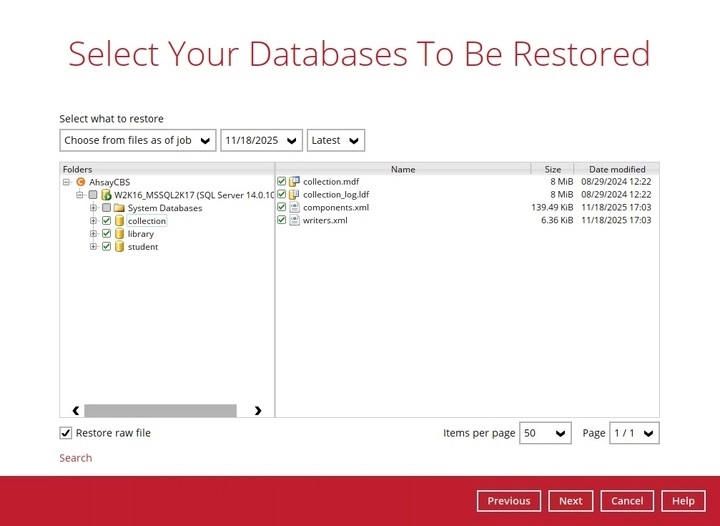Click the folder tree right scroll arrow
Image resolution: width=720 pixels, height=526 pixels.
258,410
